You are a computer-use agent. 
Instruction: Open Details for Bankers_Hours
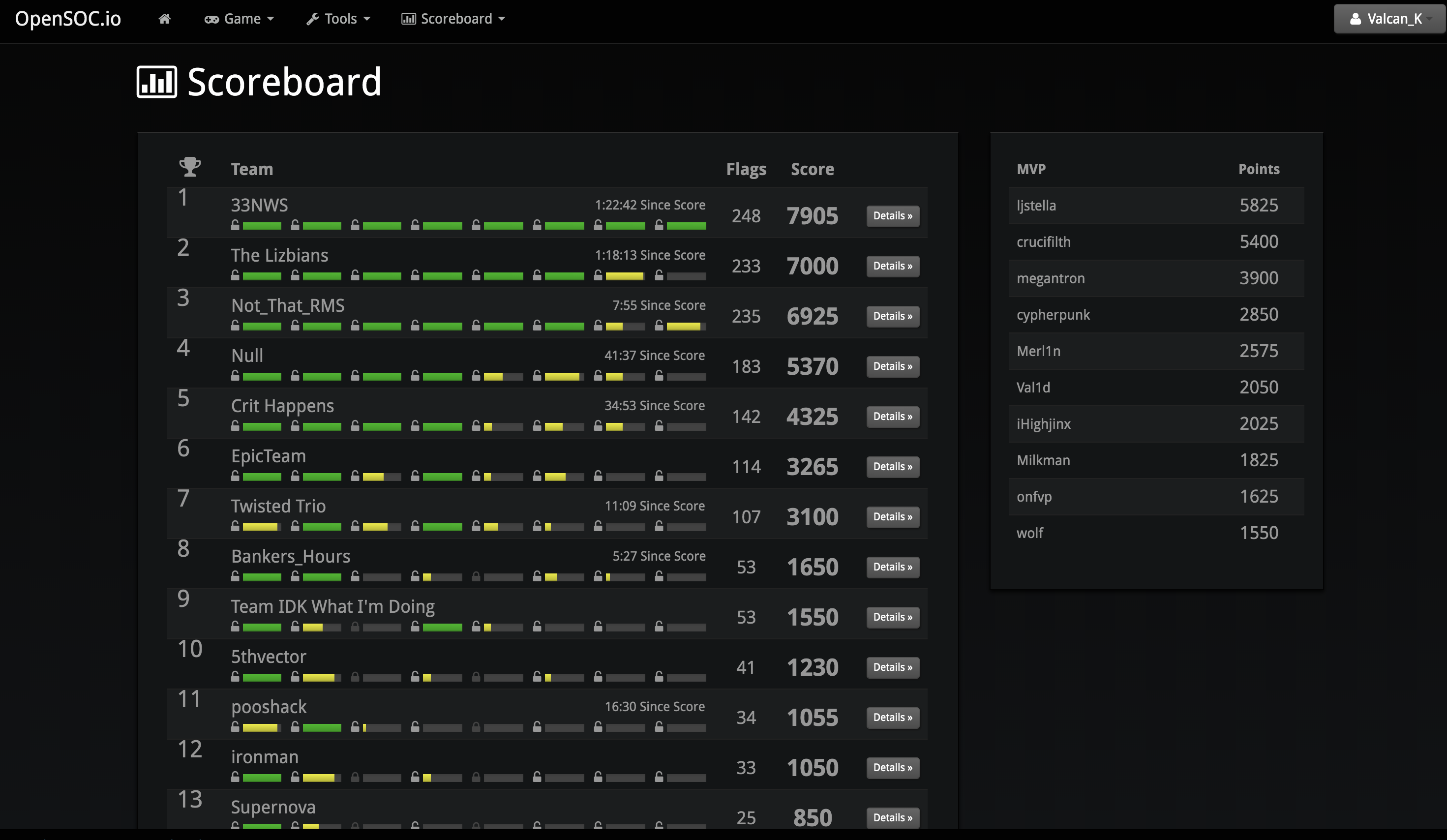click(892, 567)
